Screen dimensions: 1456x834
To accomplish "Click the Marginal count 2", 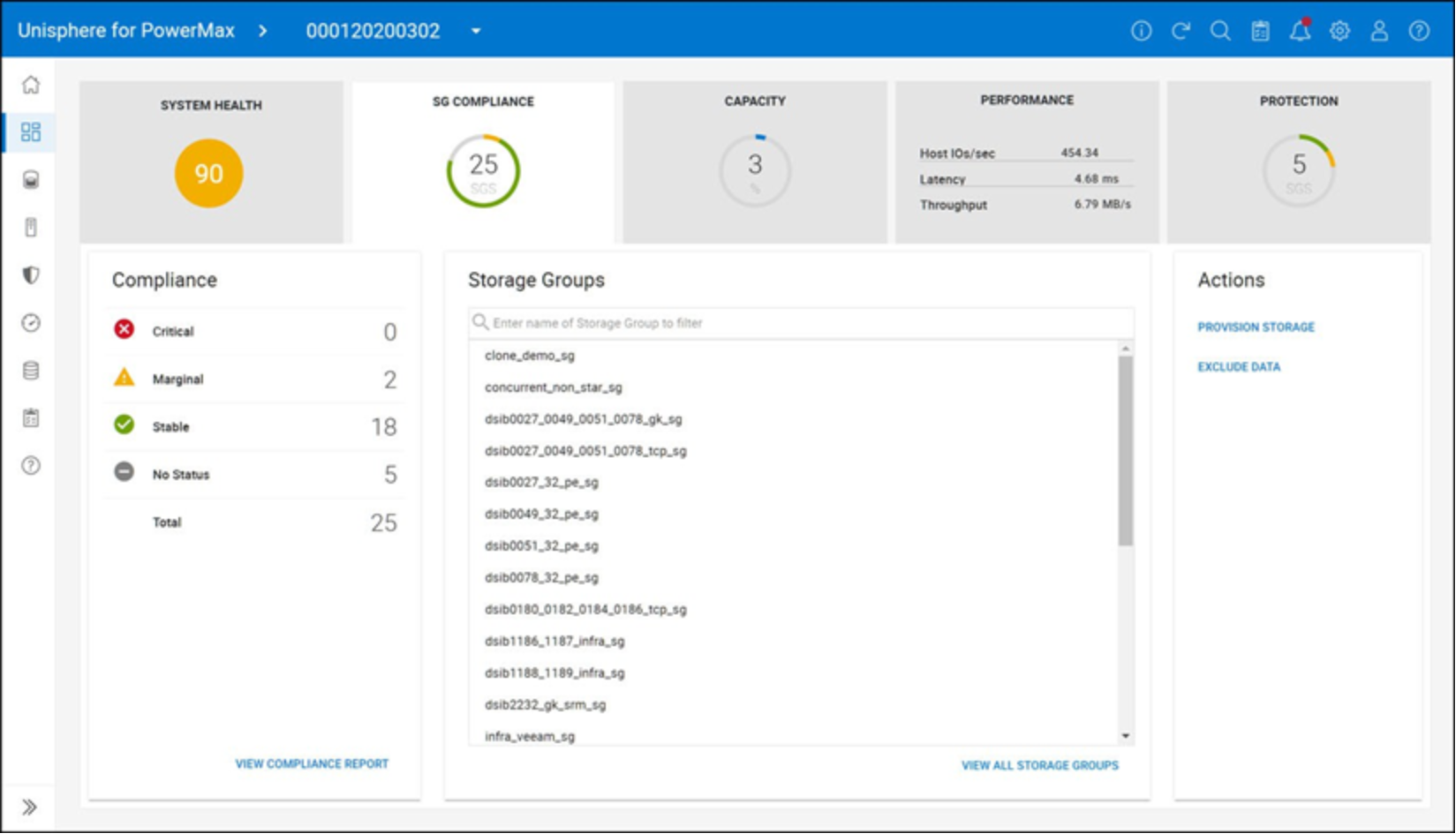I will point(389,379).
